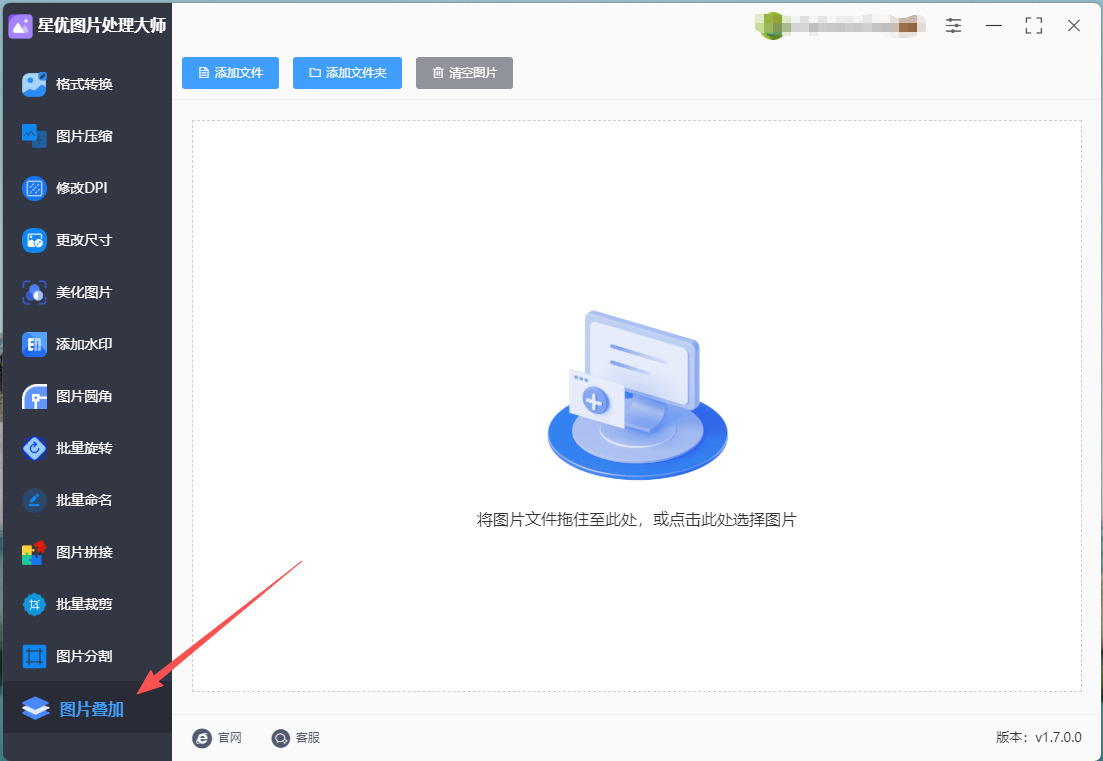Click the 添加文件 button

pyautogui.click(x=231, y=73)
